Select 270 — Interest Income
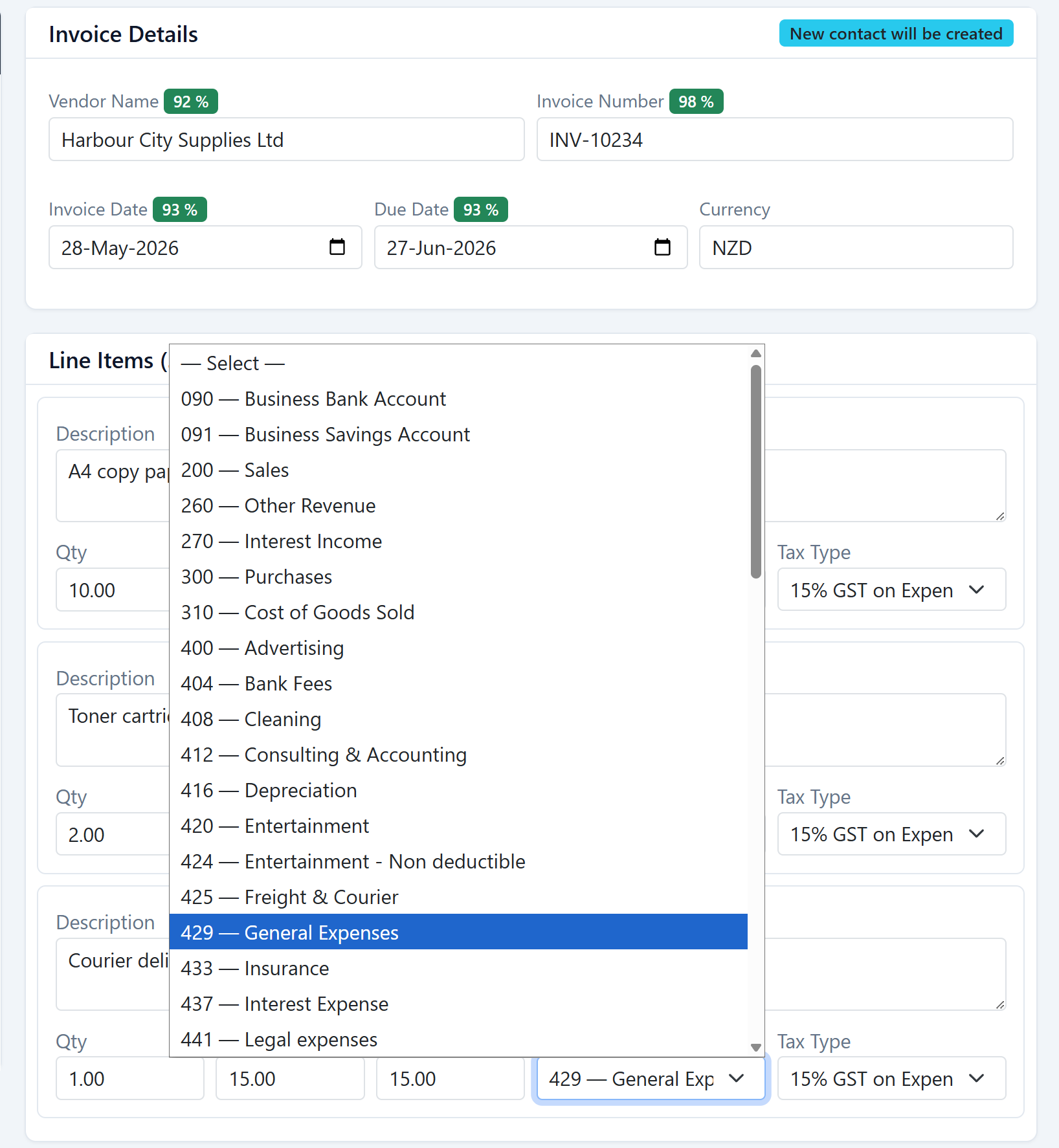The height and width of the screenshot is (1148, 1059). click(458, 541)
